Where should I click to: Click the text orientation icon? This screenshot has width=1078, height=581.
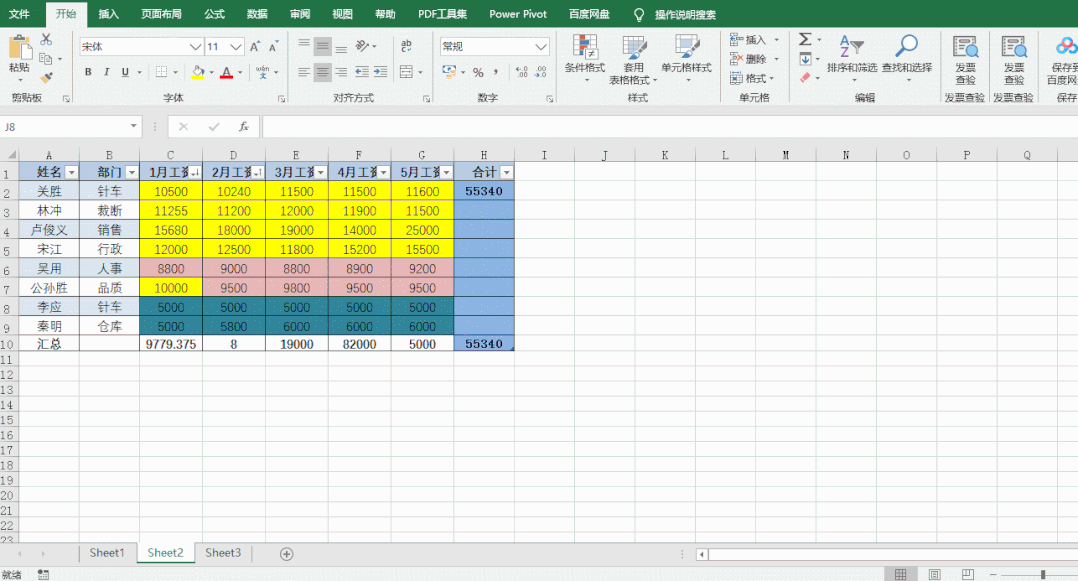362,46
